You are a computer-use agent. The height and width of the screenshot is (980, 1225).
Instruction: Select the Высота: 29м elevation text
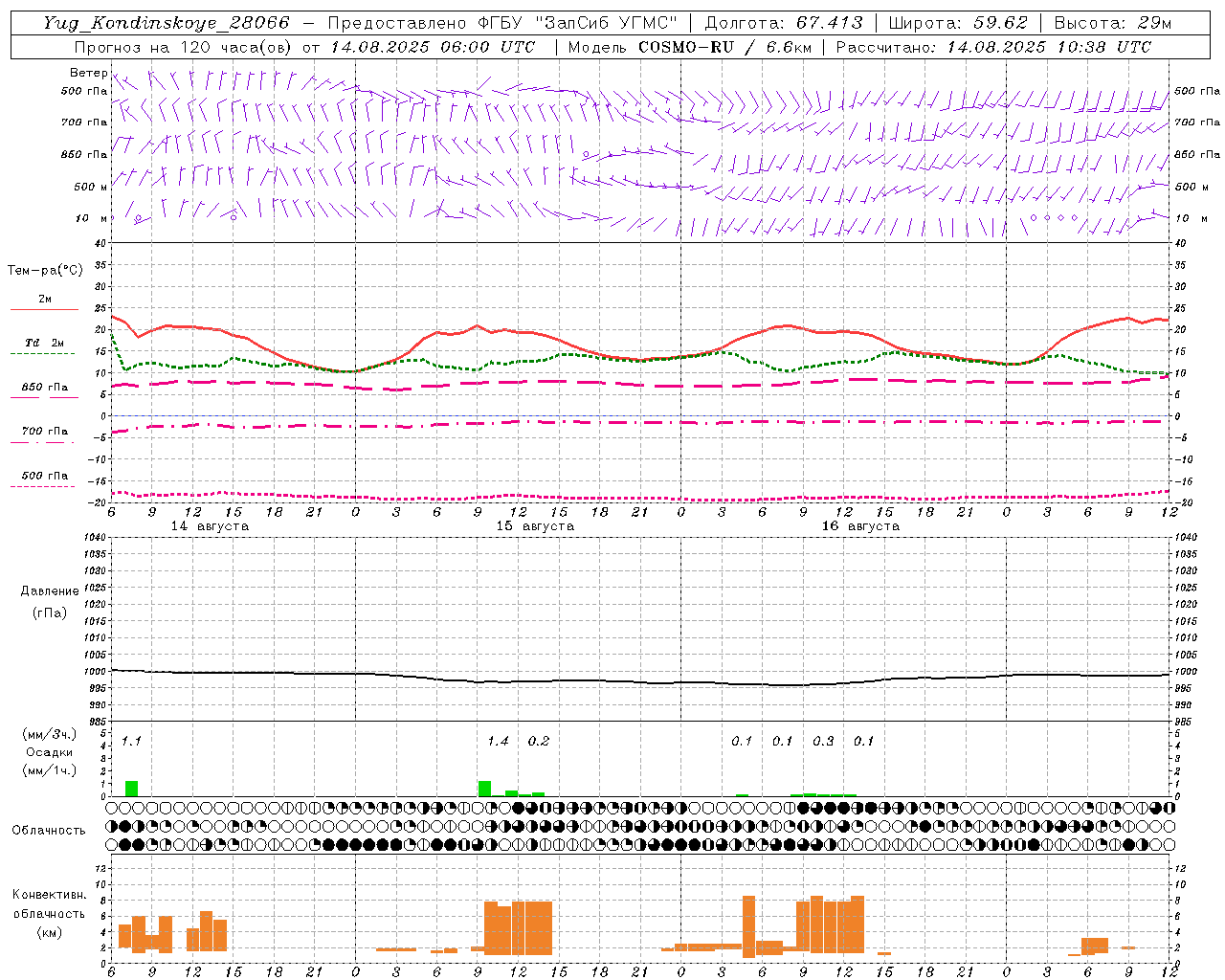[1113, 23]
